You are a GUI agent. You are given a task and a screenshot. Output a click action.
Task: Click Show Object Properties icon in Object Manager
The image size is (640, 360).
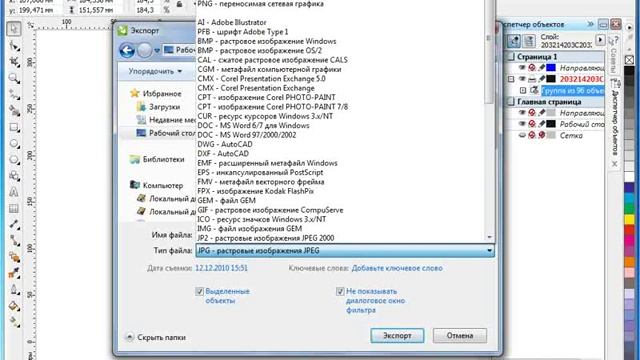pos(514,41)
